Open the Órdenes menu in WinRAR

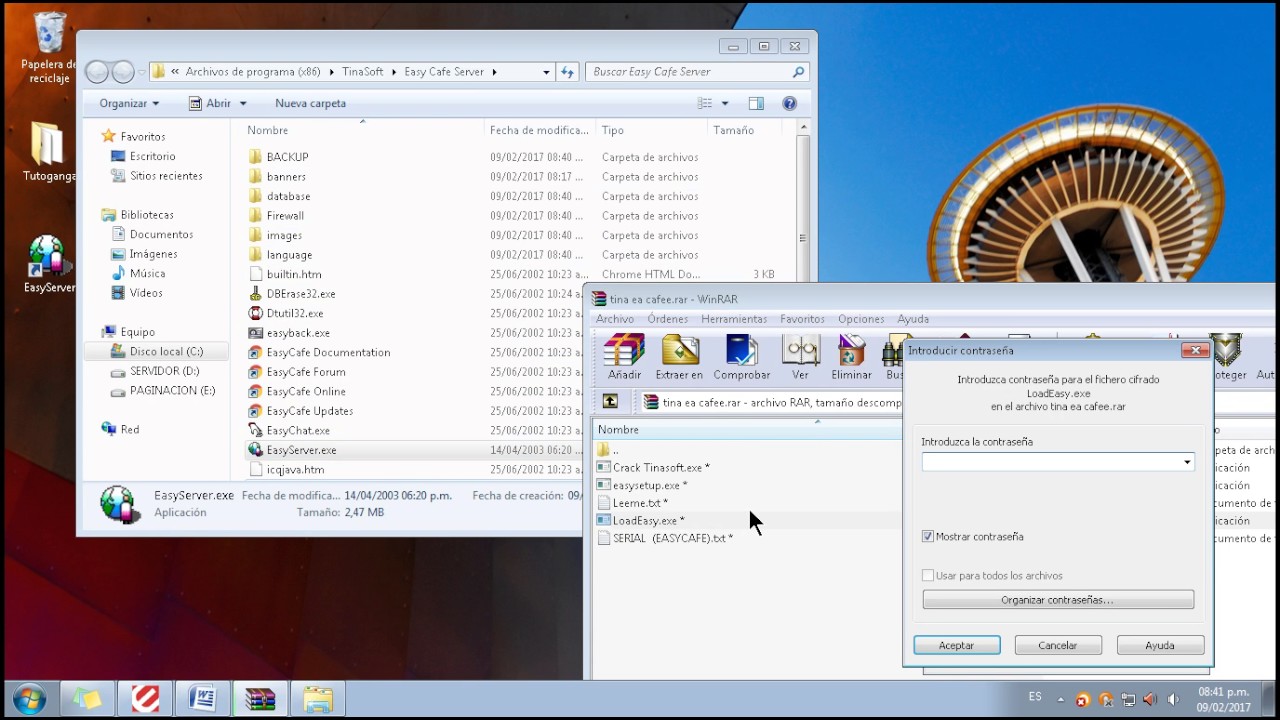coord(667,319)
